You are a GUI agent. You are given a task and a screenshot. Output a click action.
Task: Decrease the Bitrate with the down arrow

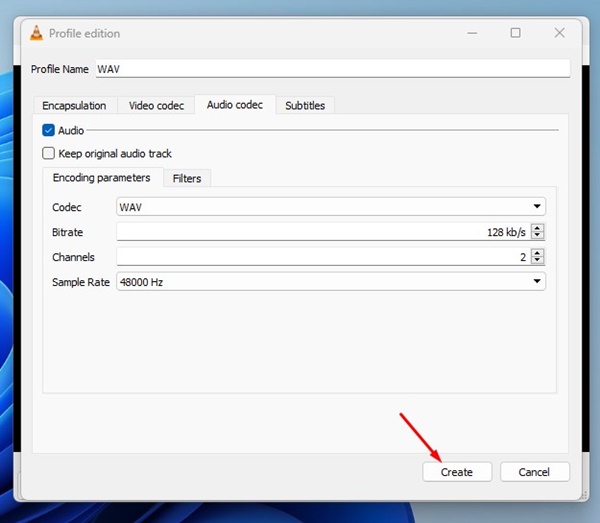537,235
